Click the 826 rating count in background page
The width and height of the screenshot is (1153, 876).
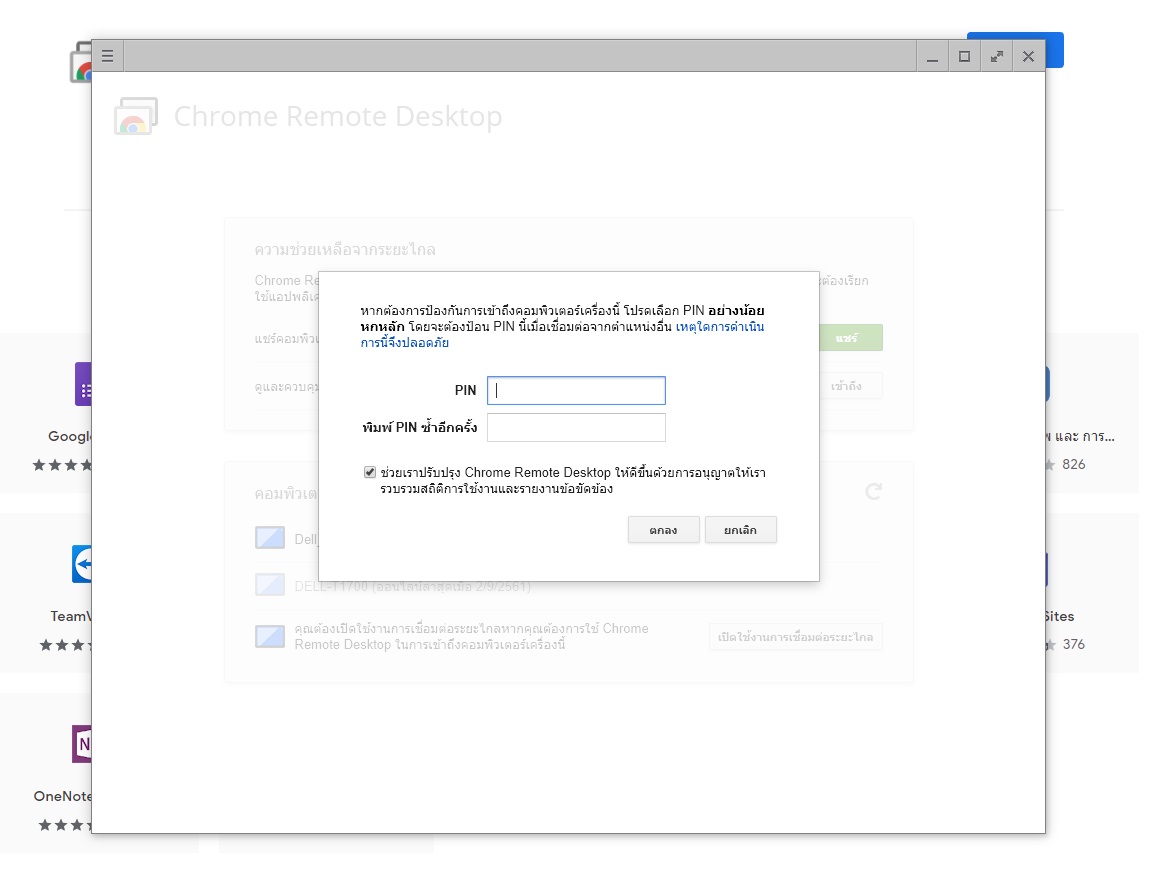point(1074,464)
